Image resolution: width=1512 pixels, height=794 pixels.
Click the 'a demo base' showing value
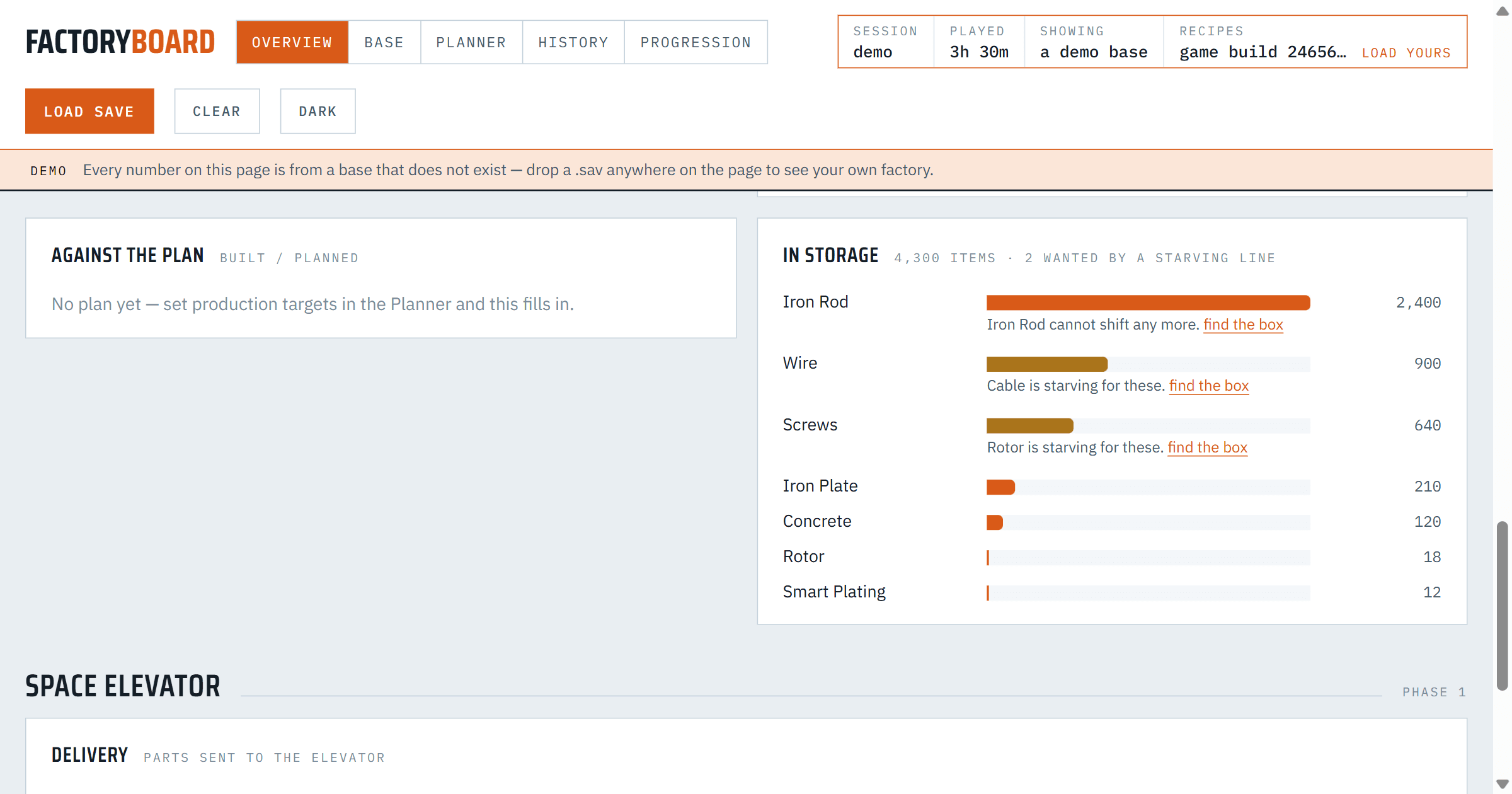pyautogui.click(x=1094, y=52)
